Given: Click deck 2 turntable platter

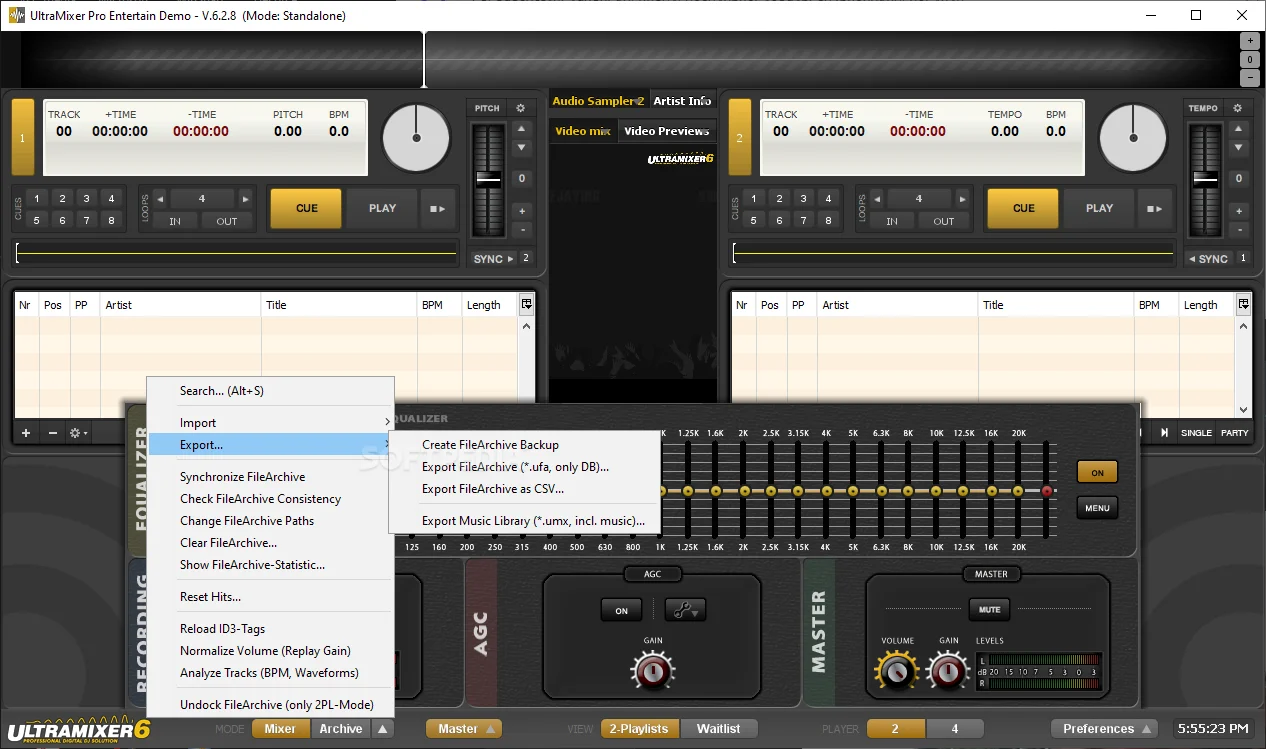Looking at the screenshot, I should tap(1133, 138).
